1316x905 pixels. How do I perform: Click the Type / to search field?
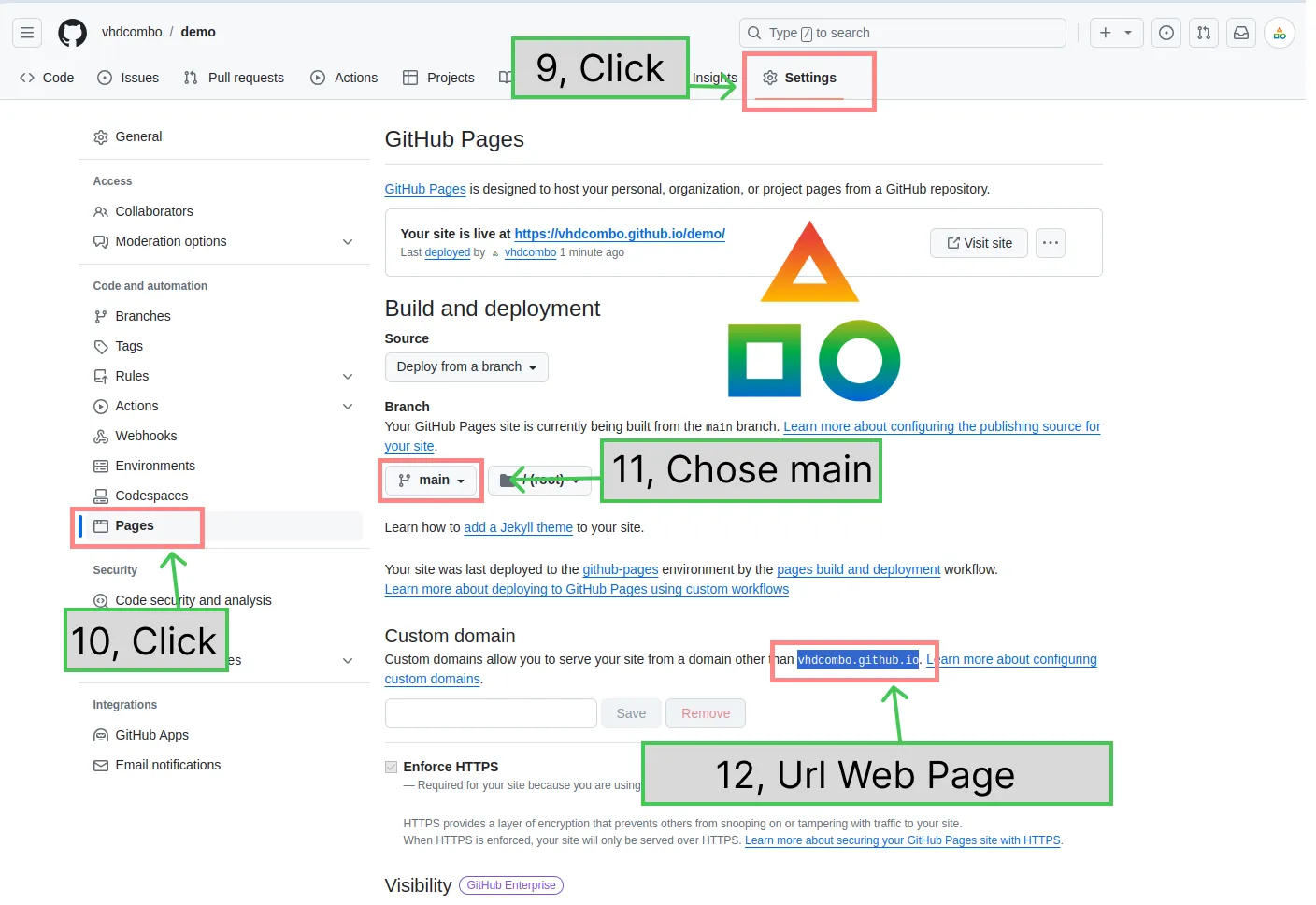903,33
